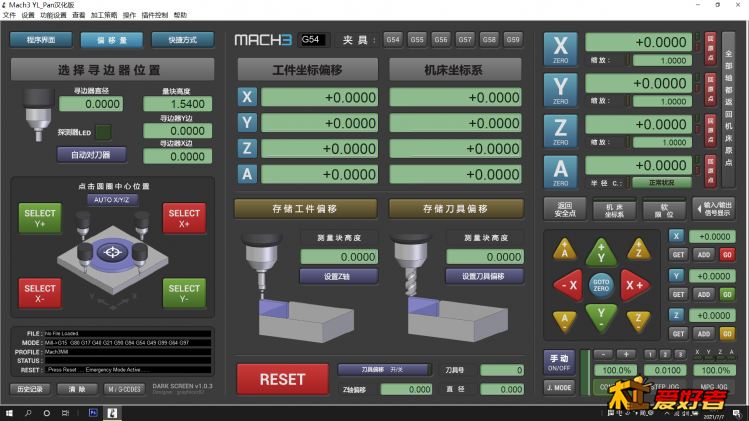Image resolution: width=749 pixels, height=421 pixels.
Task: Select jog step preset 1
Action: [649, 354]
